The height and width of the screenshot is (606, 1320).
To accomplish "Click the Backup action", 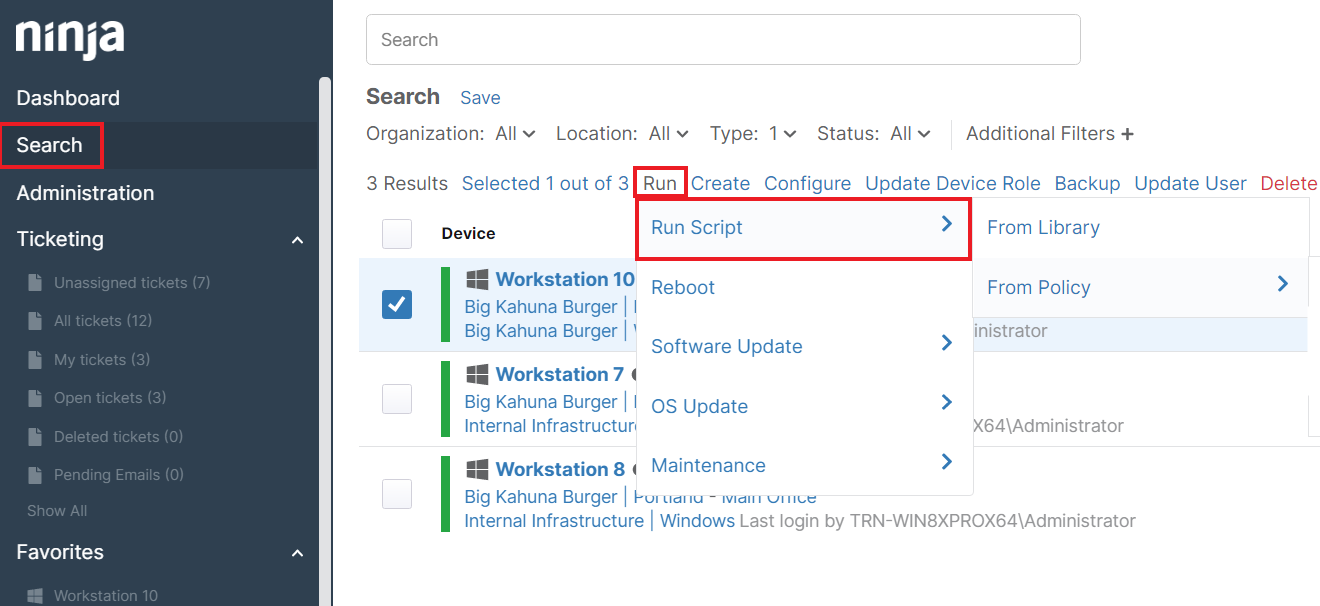I will (1087, 183).
